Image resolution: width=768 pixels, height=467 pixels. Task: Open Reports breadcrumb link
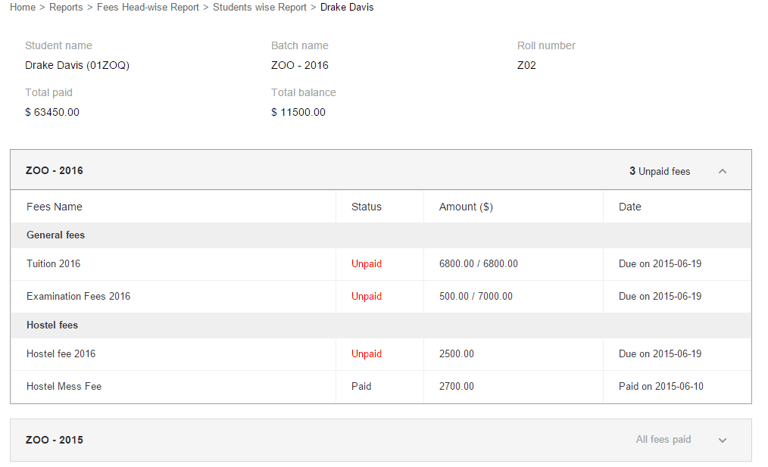click(66, 7)
